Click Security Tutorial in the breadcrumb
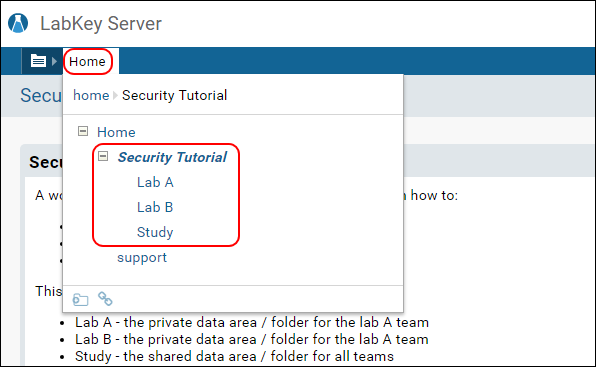The image size is (596, 367). coord(174,95)
